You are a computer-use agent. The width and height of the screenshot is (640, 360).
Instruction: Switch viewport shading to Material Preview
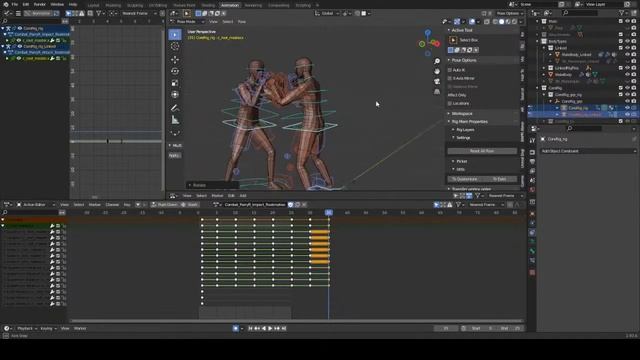508,22
